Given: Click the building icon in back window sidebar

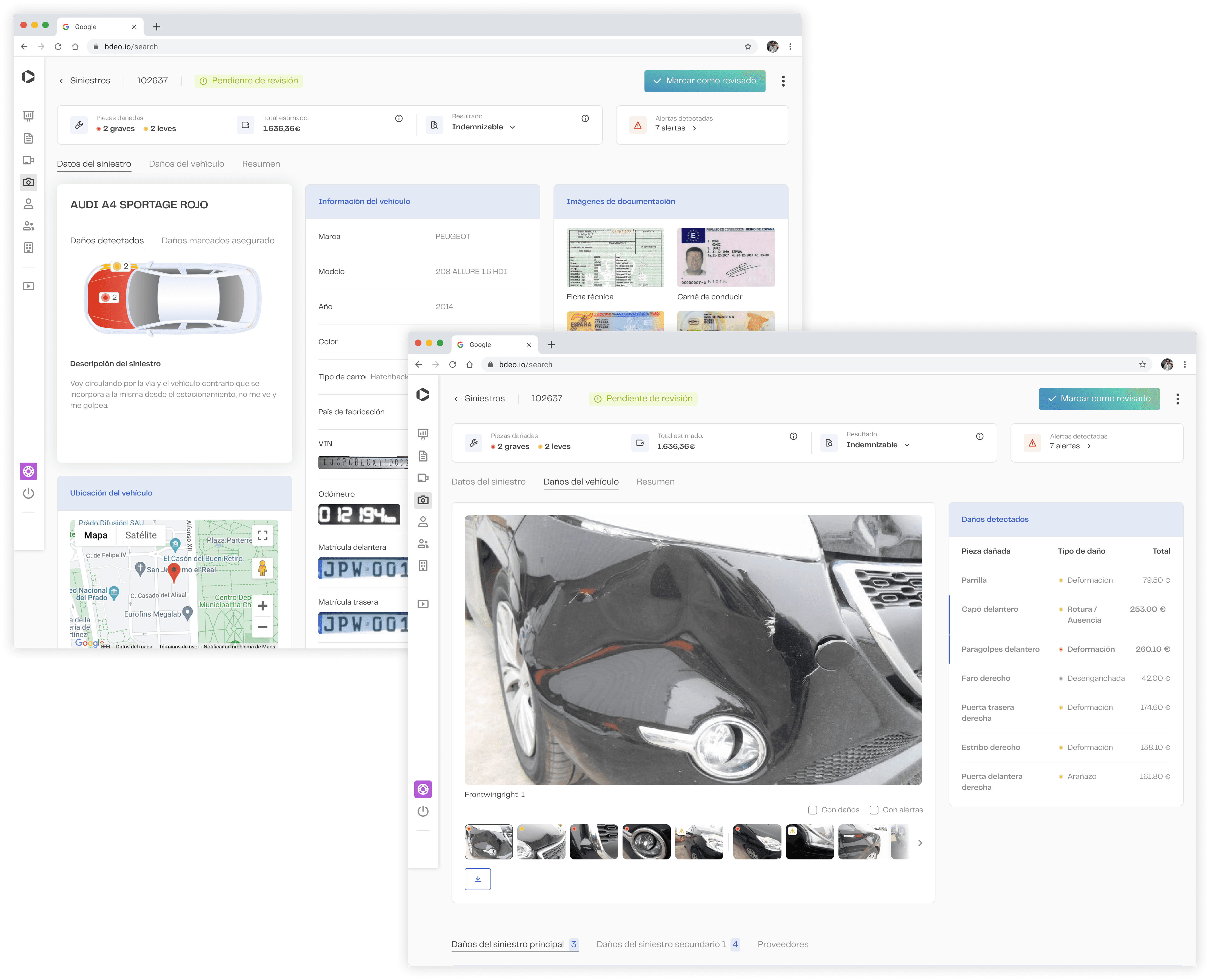Looking at the screenshot, I should pyautogui.click(x=28, y=248).
